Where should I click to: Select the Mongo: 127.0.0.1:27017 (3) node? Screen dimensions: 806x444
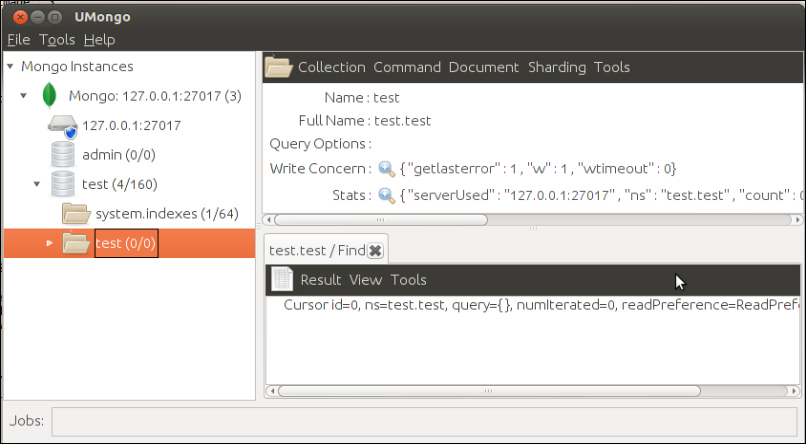pyautogui.click(x=155, y=96)
